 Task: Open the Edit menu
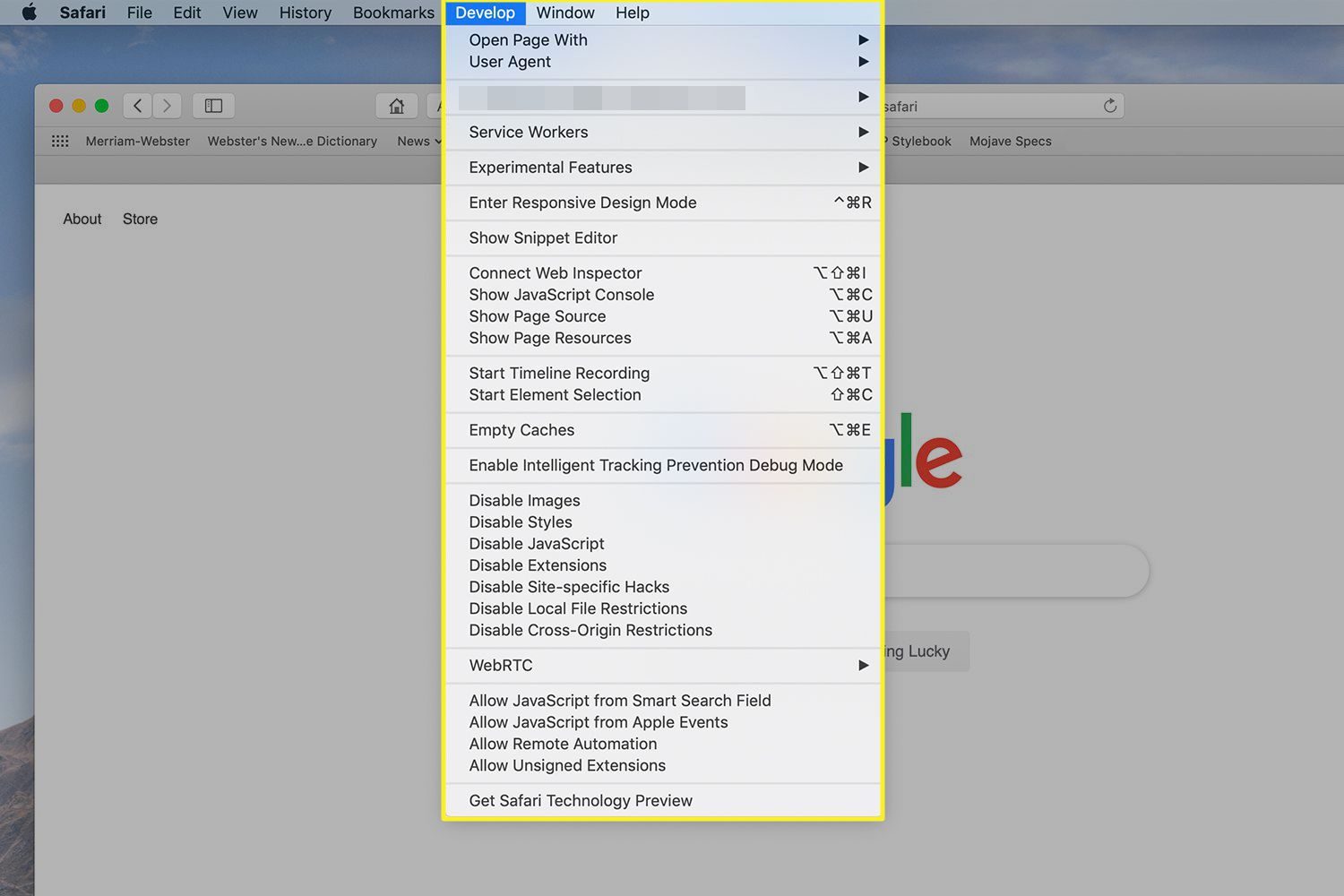187,13
